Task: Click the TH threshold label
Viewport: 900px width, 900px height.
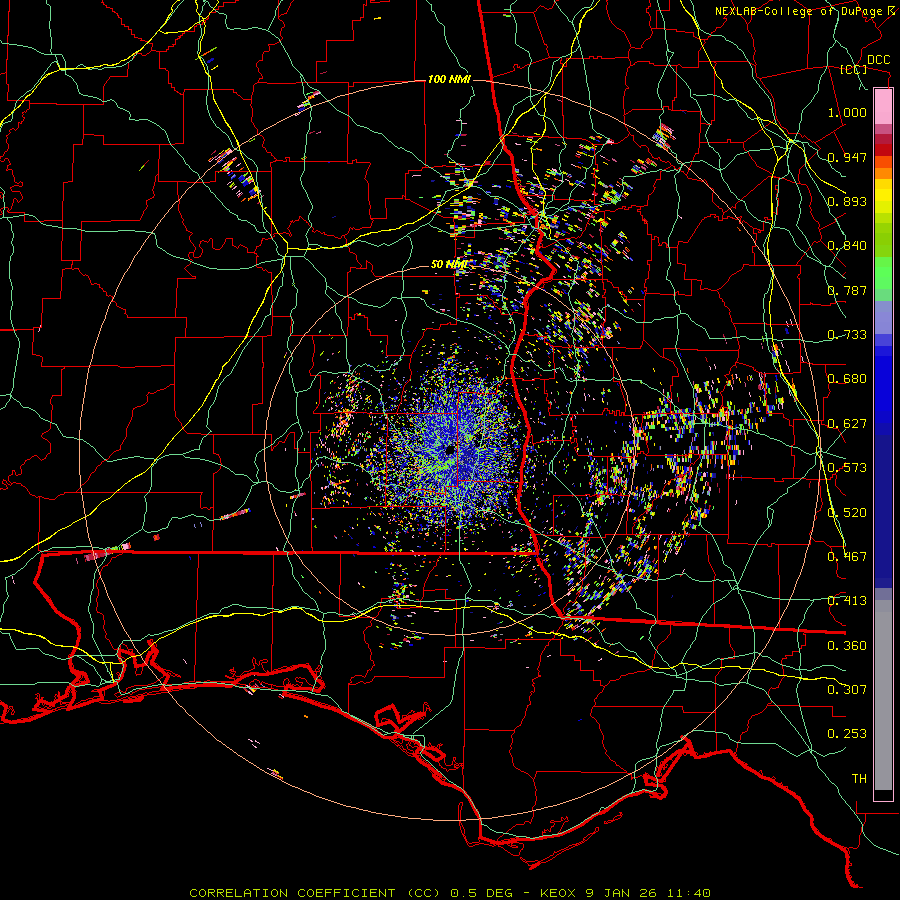Action: pos(859,779)
